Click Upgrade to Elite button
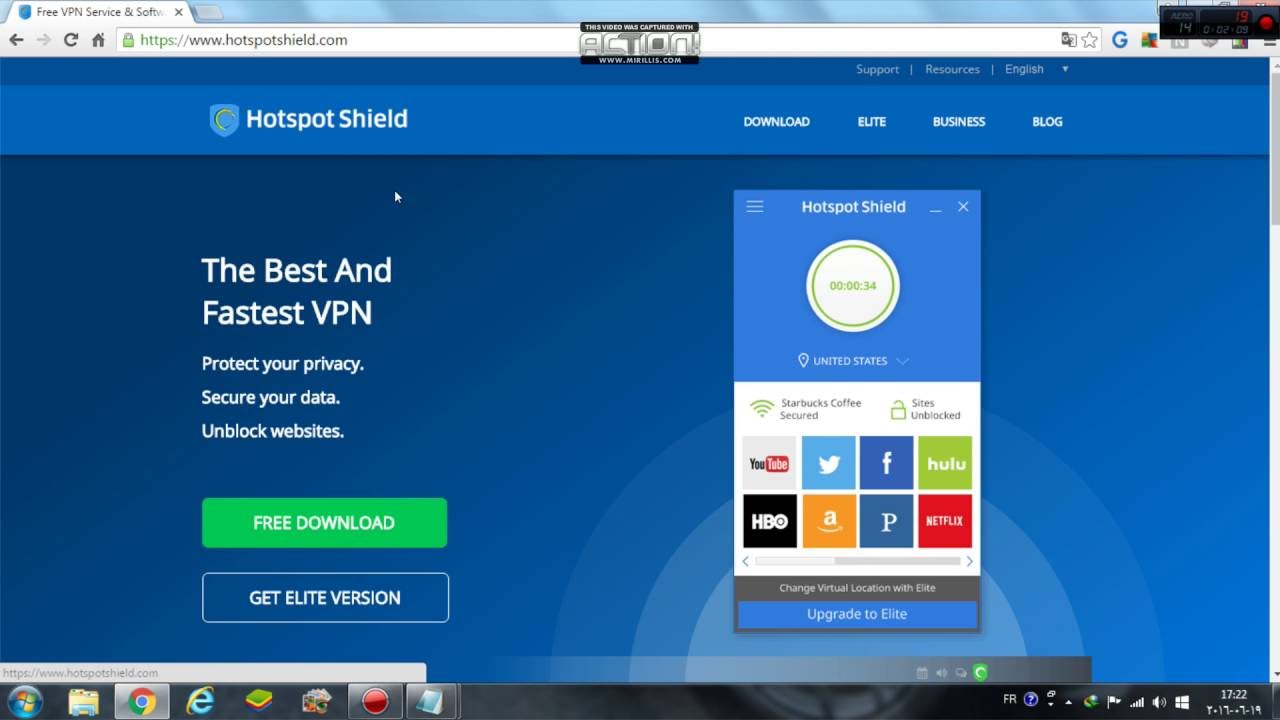 (857, 614)
